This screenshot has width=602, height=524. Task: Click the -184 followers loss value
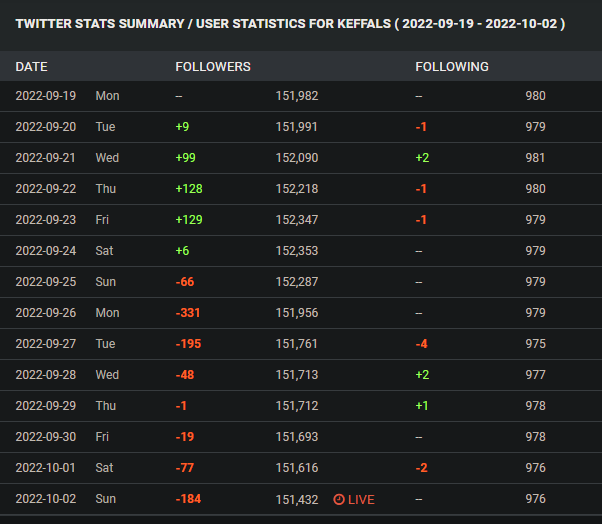point(188,499)
